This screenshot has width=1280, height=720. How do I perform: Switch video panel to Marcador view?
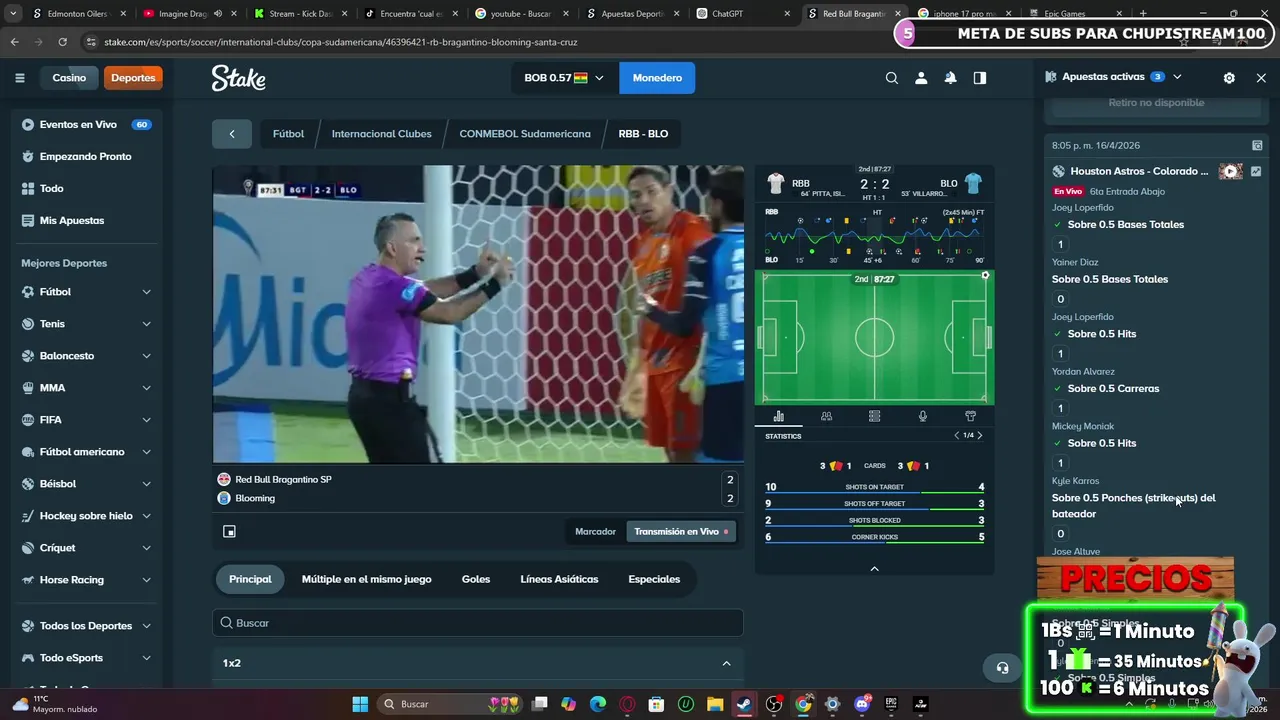click(595, 531)
